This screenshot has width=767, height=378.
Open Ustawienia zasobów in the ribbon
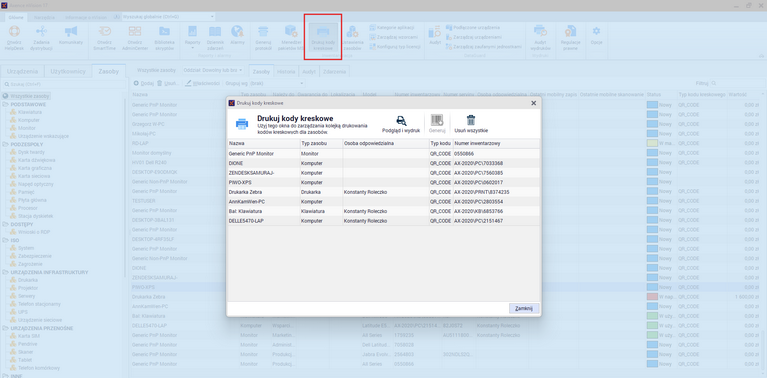pos(352,37)
